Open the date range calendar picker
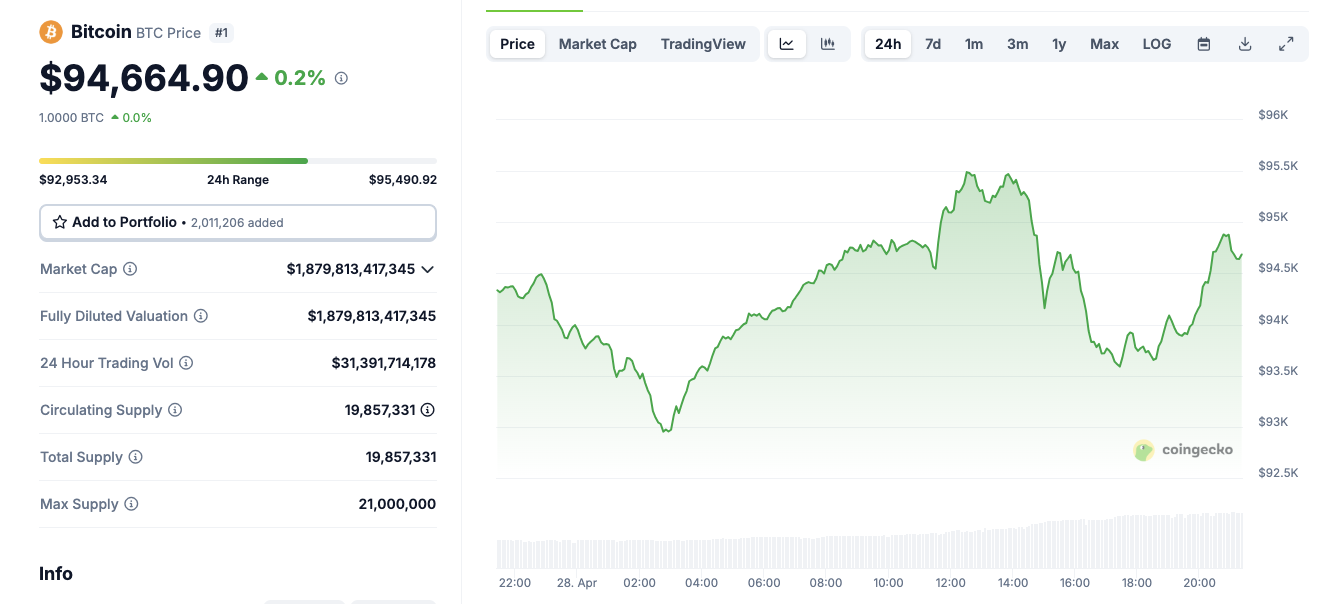The height and width of the screenshot is (604, 1318). point(1203,43)
